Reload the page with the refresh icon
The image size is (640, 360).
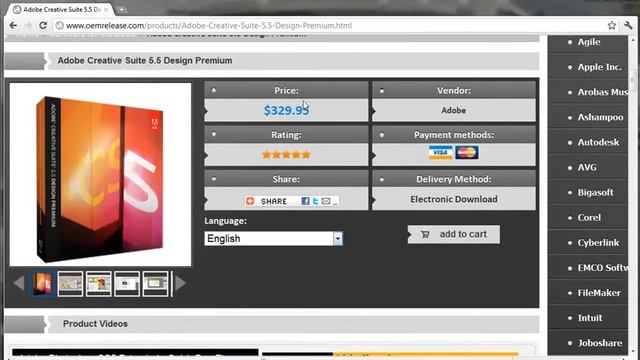(43, 25)
